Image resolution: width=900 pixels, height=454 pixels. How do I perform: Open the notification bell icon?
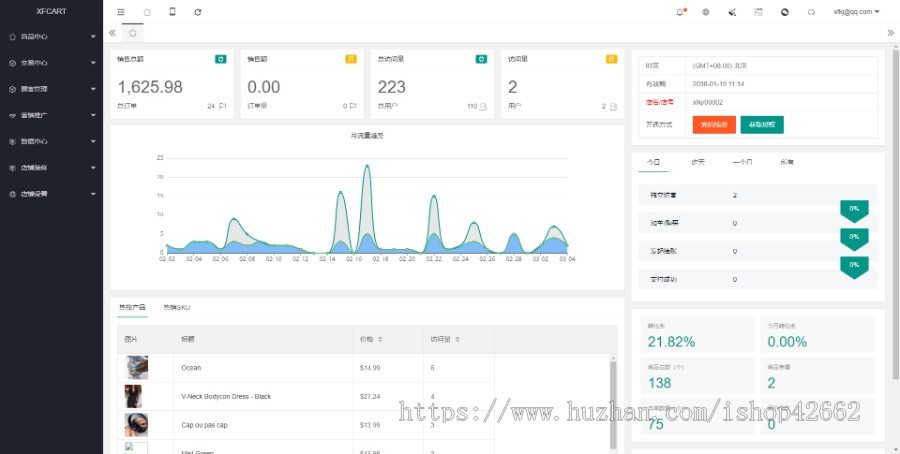[680, 11]
